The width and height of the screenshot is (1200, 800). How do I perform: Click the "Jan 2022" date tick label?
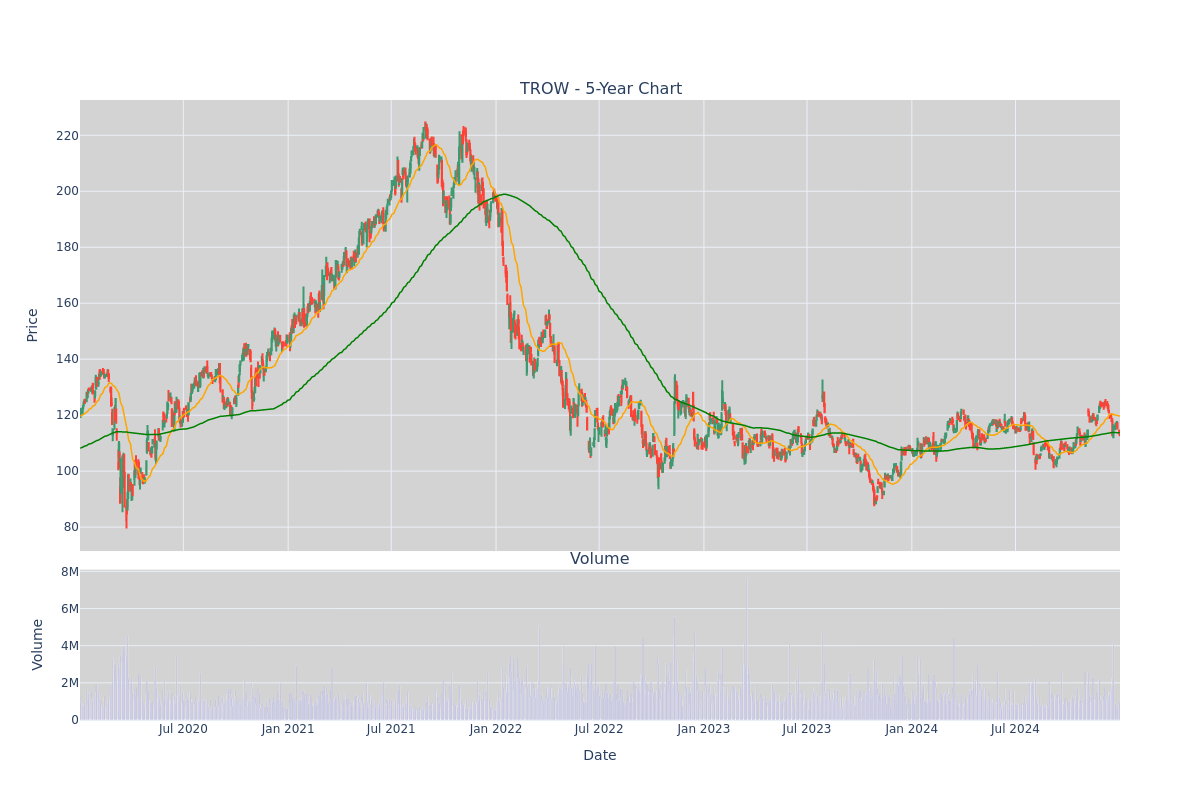coord(496,729)
